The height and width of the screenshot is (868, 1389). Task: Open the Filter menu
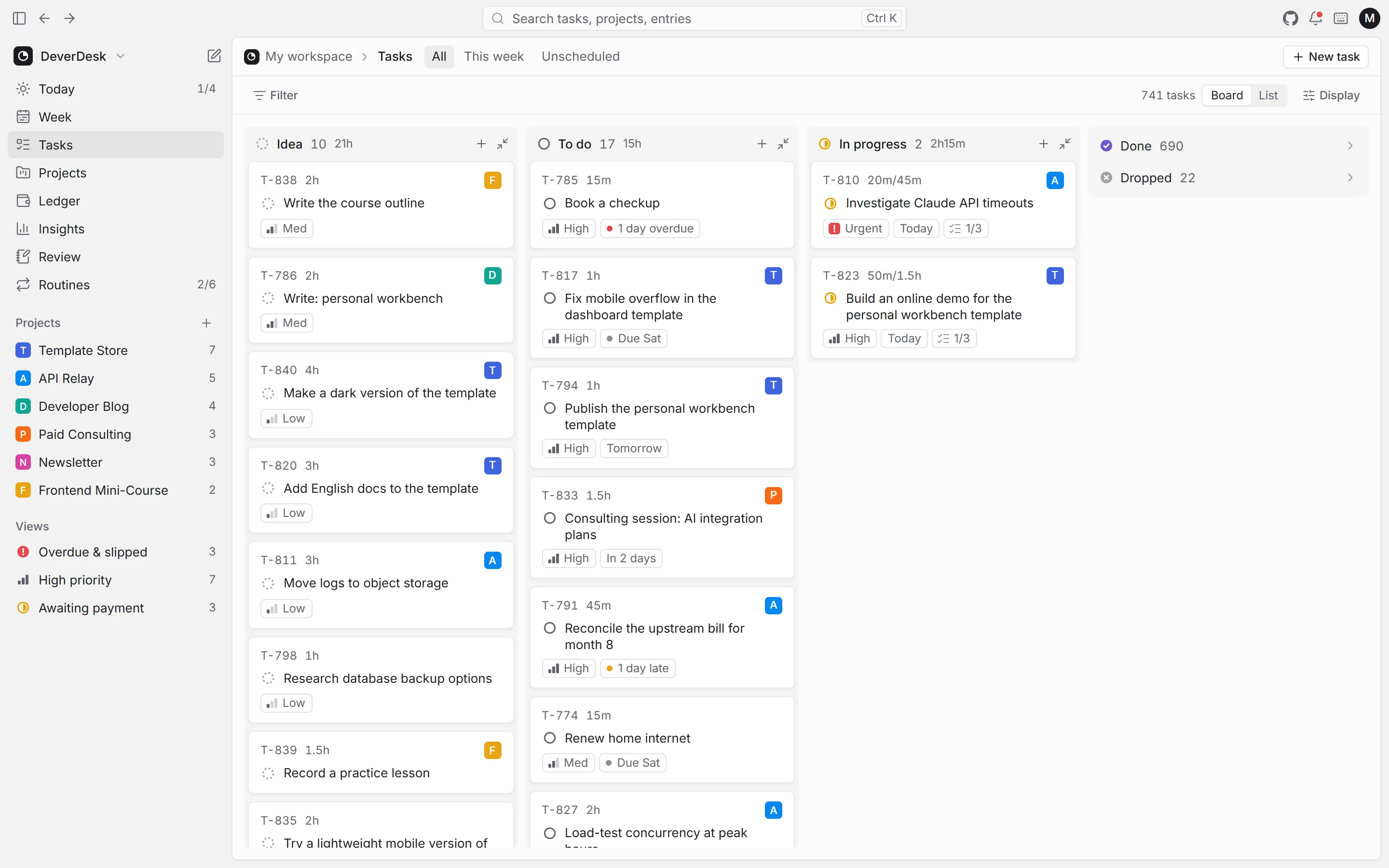(x=275, y=95)
